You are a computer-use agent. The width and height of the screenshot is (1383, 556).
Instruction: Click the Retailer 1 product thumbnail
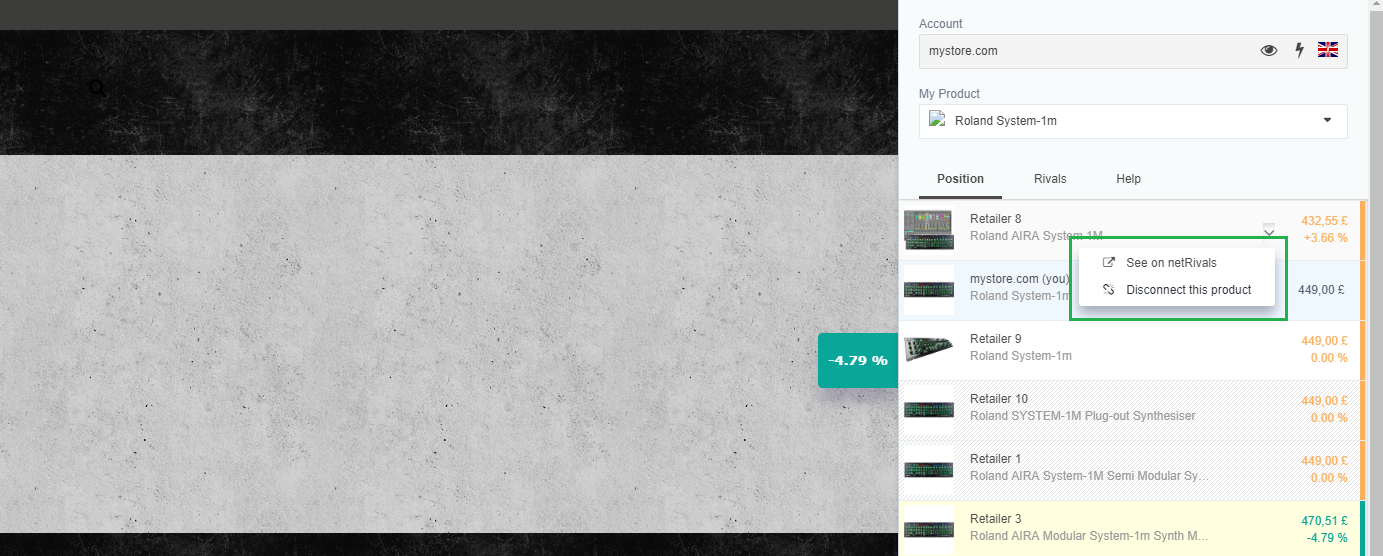[x=928, y=470]
